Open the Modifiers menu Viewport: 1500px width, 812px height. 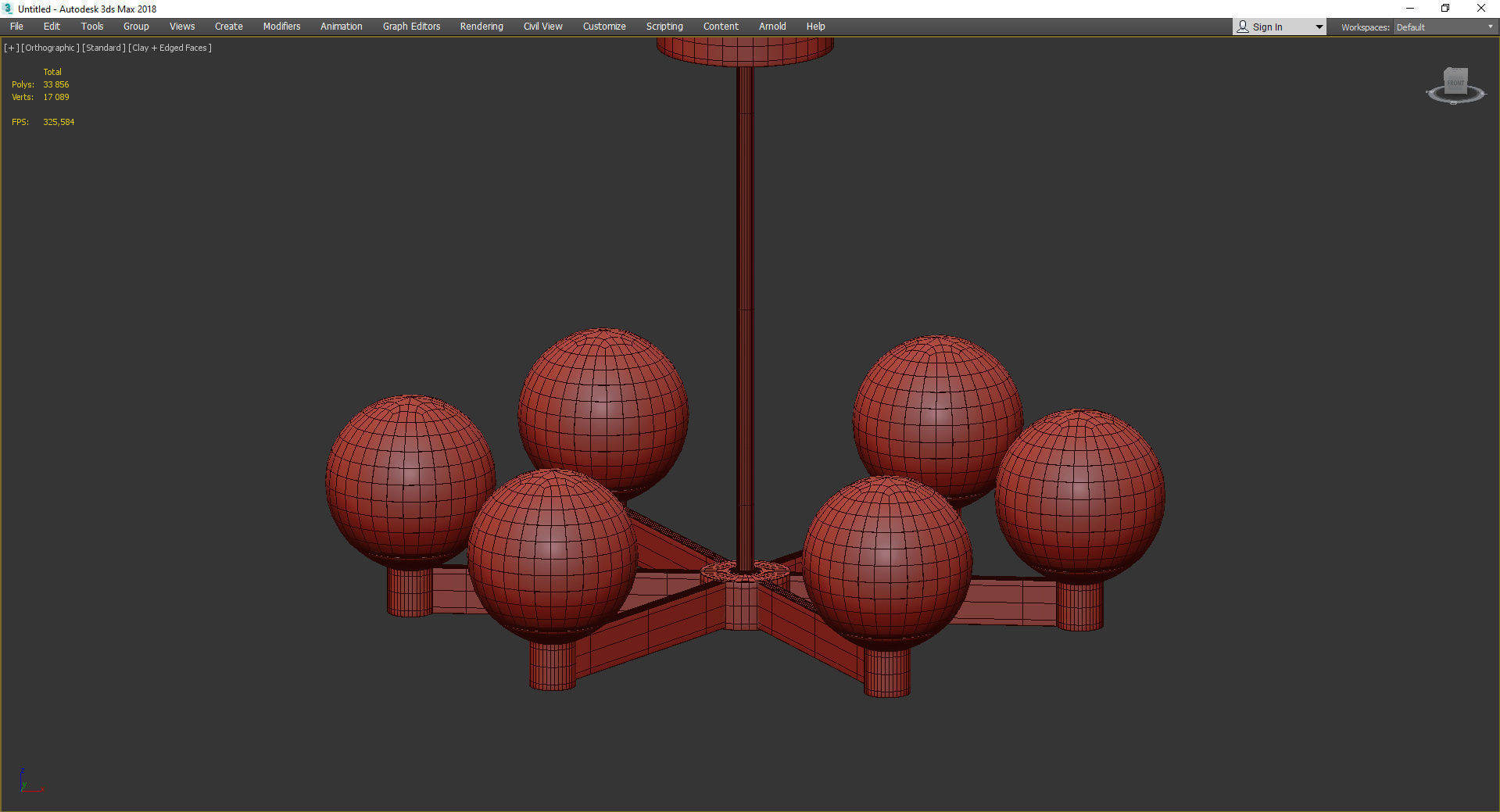click(x=281, y=27)
